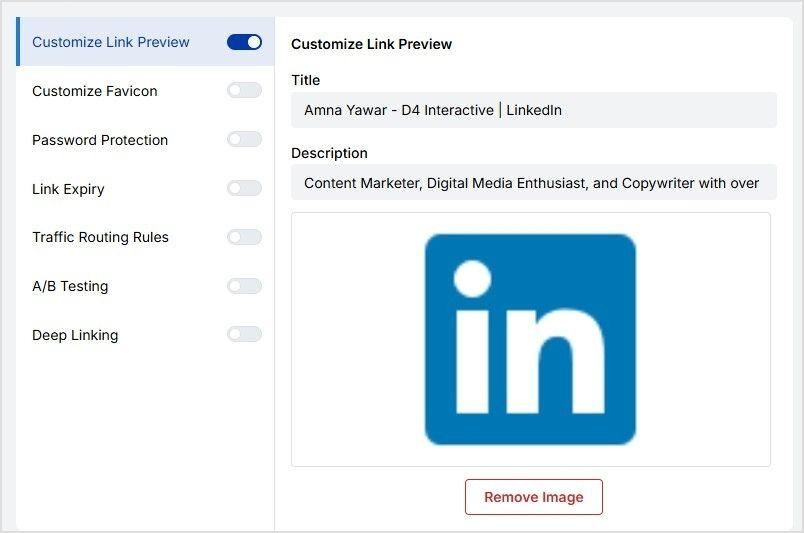Enable the Customize Favicon toggle
The image size is (804, 533).
[x=244, y=91]
